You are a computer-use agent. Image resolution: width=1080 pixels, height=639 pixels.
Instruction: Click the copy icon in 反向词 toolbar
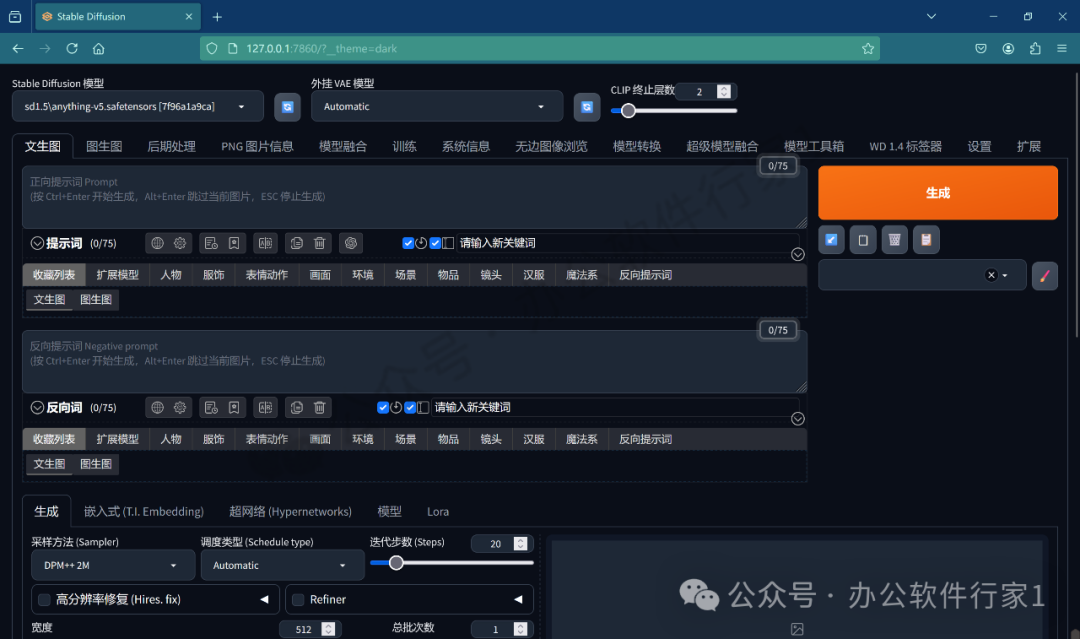(296, 407)
